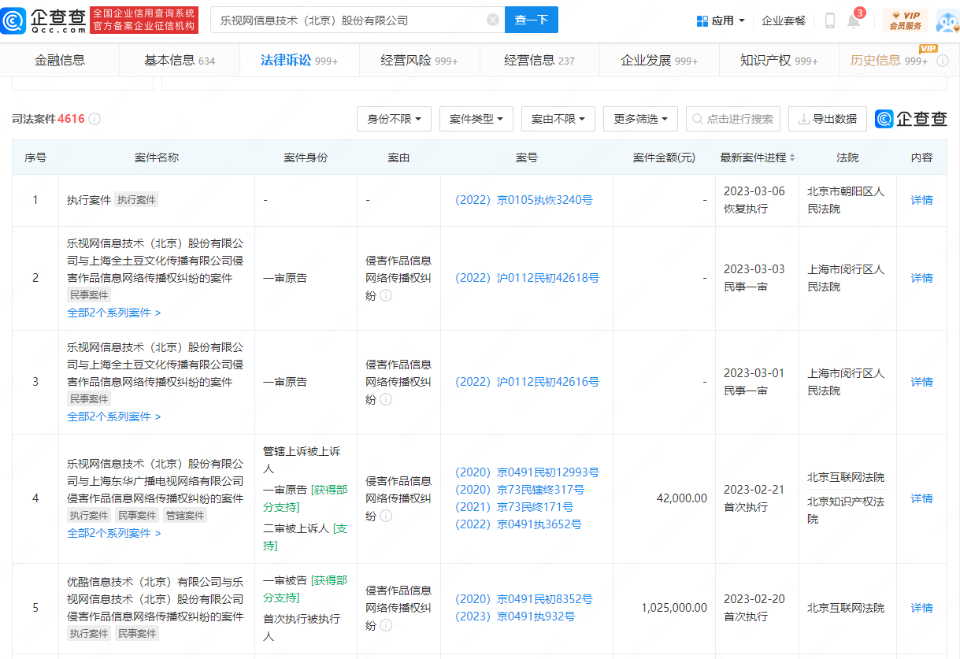Open 历史信息 tab
This screenshot has height=659, width=960.
[x=889, y=60]
